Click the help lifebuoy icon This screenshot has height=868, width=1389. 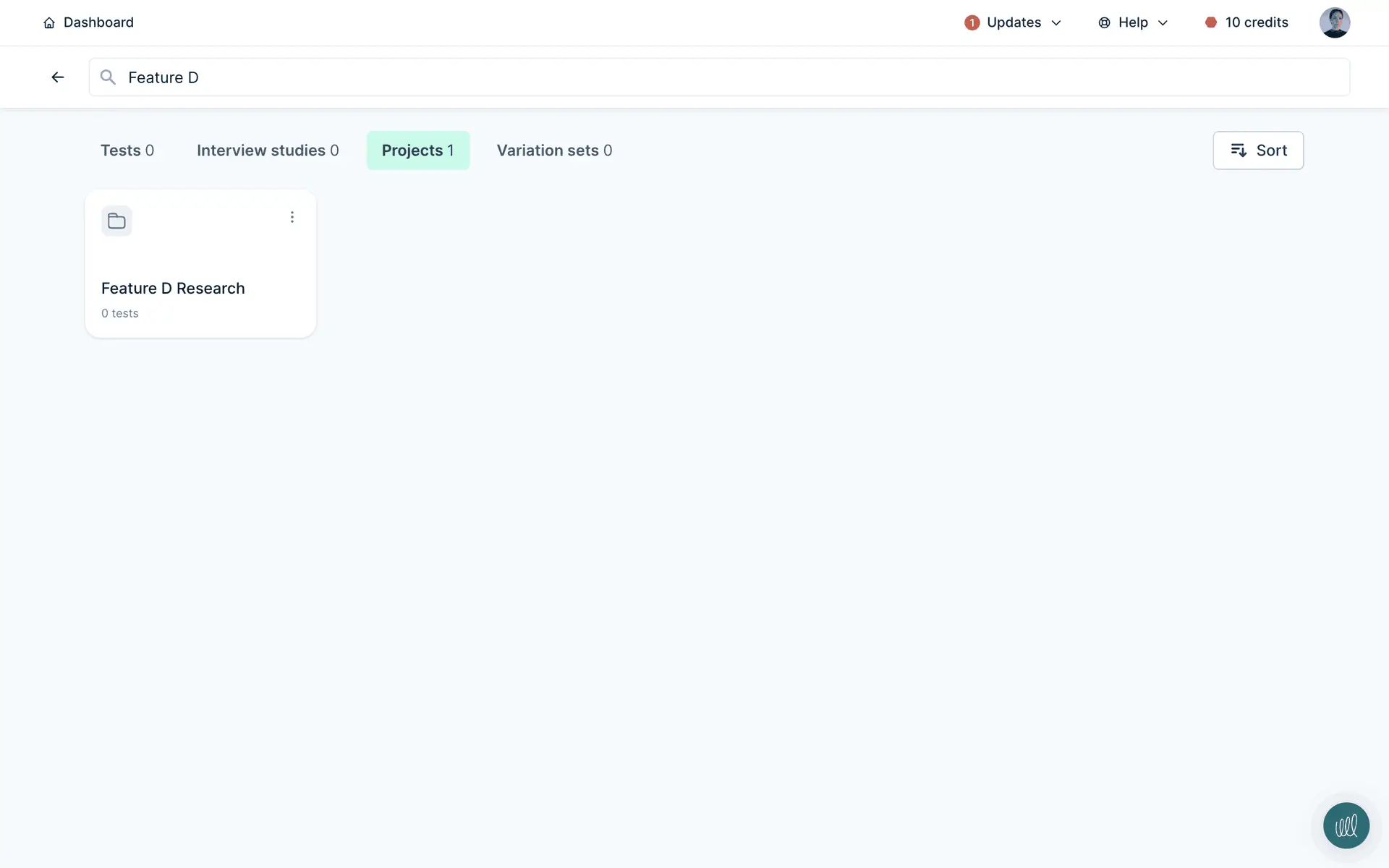click(1104, 23)
